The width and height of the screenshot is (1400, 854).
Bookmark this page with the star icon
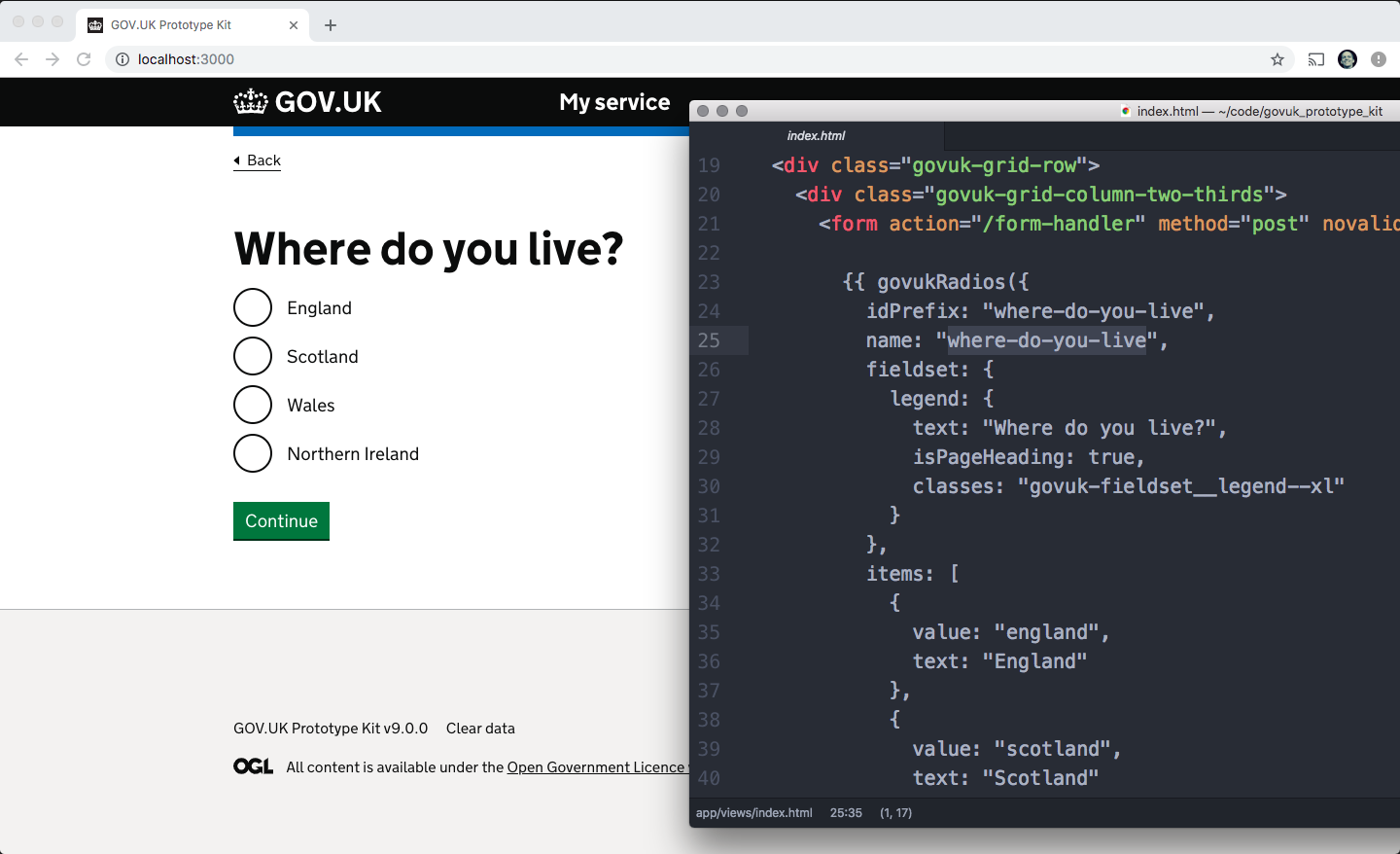(x=1277, y=59)
